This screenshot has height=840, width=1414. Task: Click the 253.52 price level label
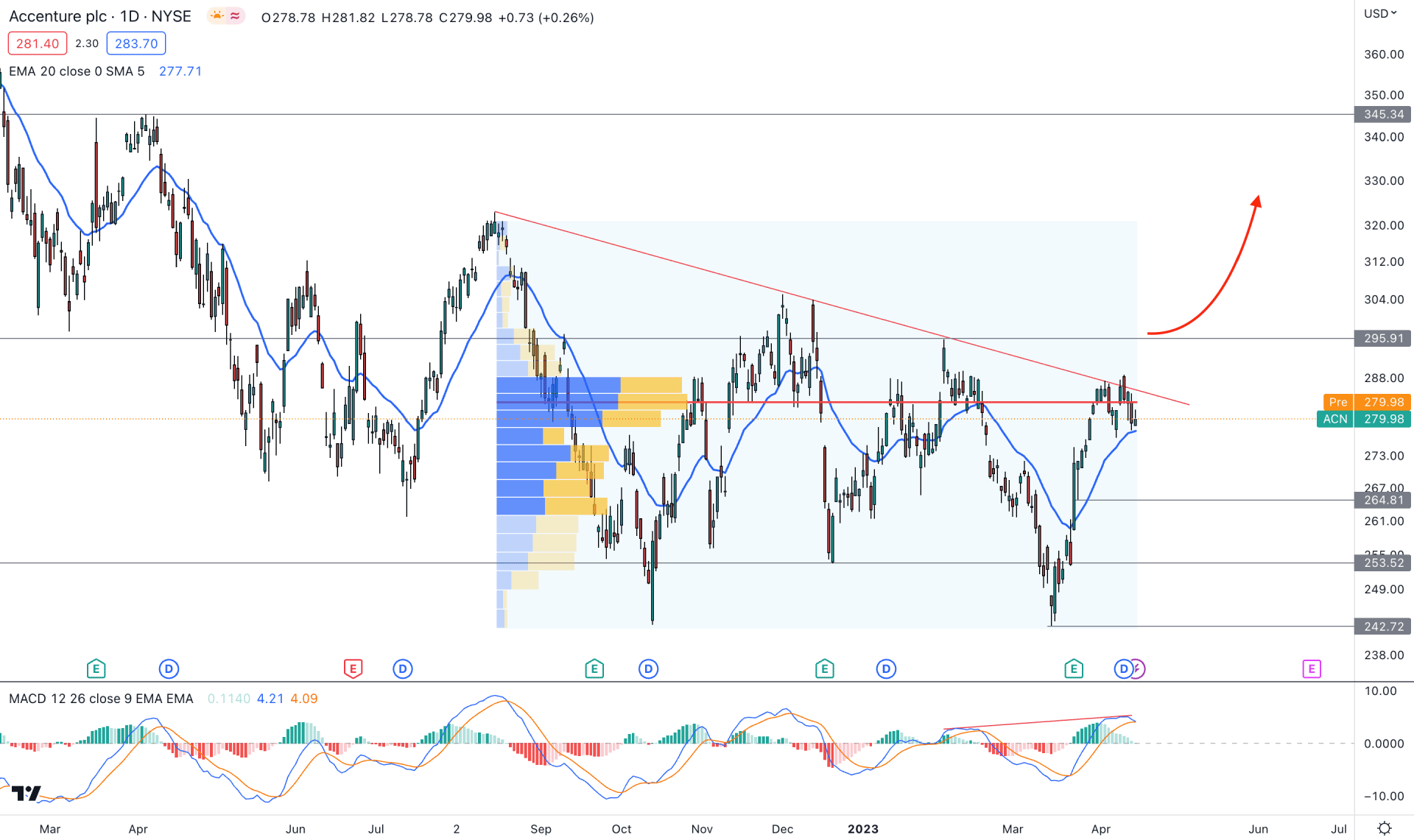pos(1383,562)
